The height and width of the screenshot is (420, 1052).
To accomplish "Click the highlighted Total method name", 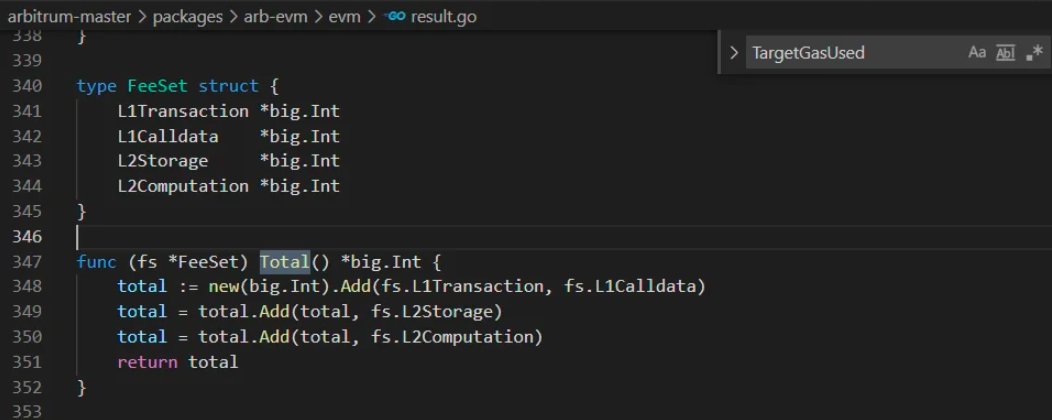I will point(284,261).
